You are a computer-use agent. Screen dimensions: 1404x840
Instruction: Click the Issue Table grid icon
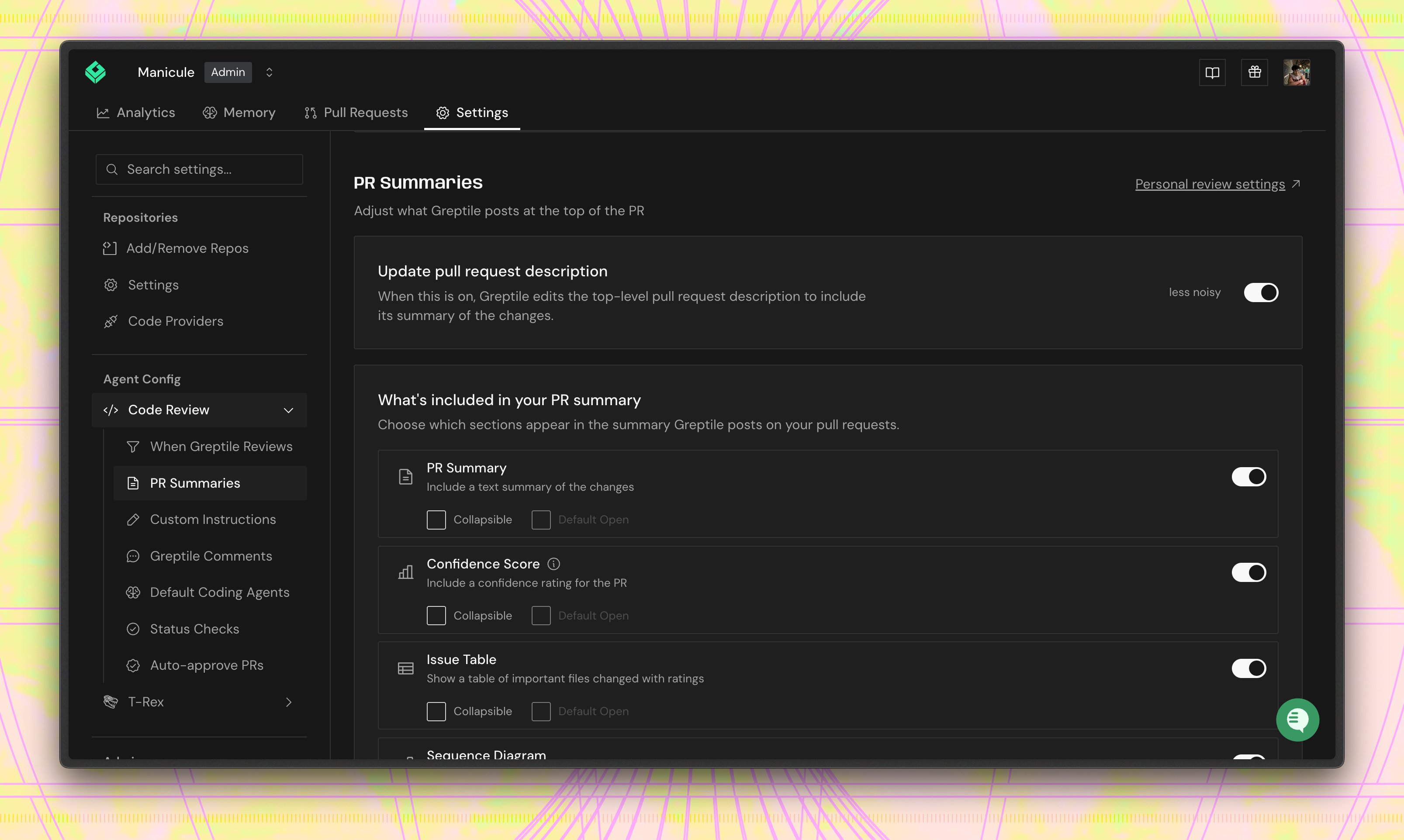(405, 668)
